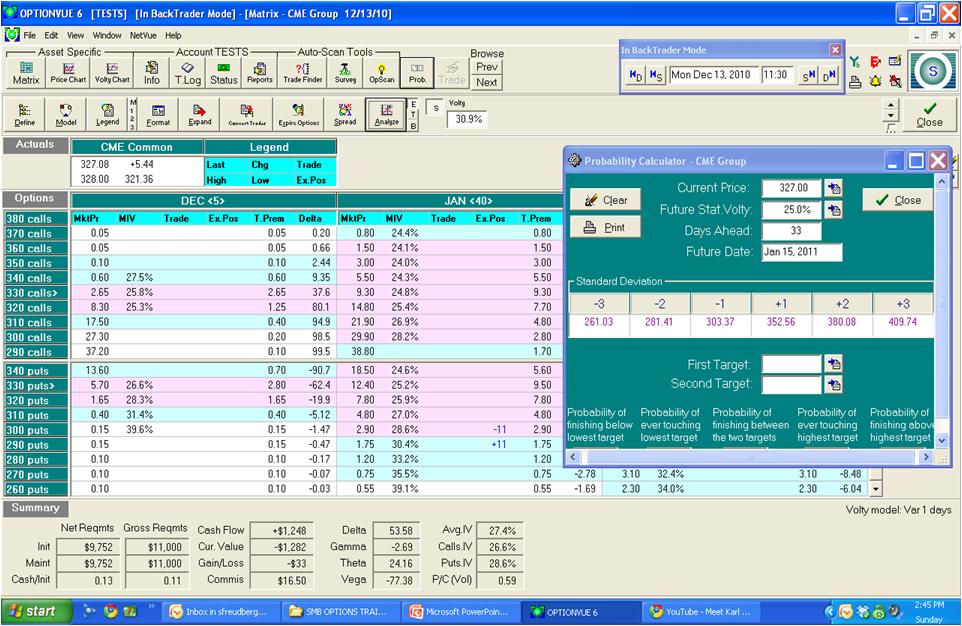Click the Analyze toolbar button
962x626 pixels.
(x=387, y=115)
